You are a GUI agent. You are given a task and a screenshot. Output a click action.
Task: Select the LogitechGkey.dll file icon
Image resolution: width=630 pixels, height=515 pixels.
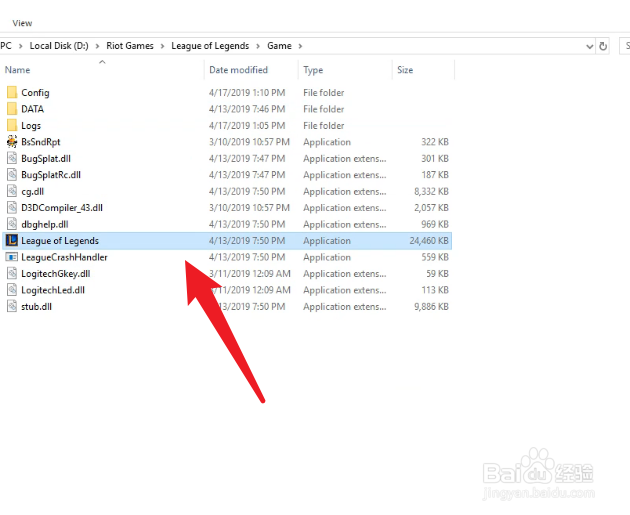(12, 274)
